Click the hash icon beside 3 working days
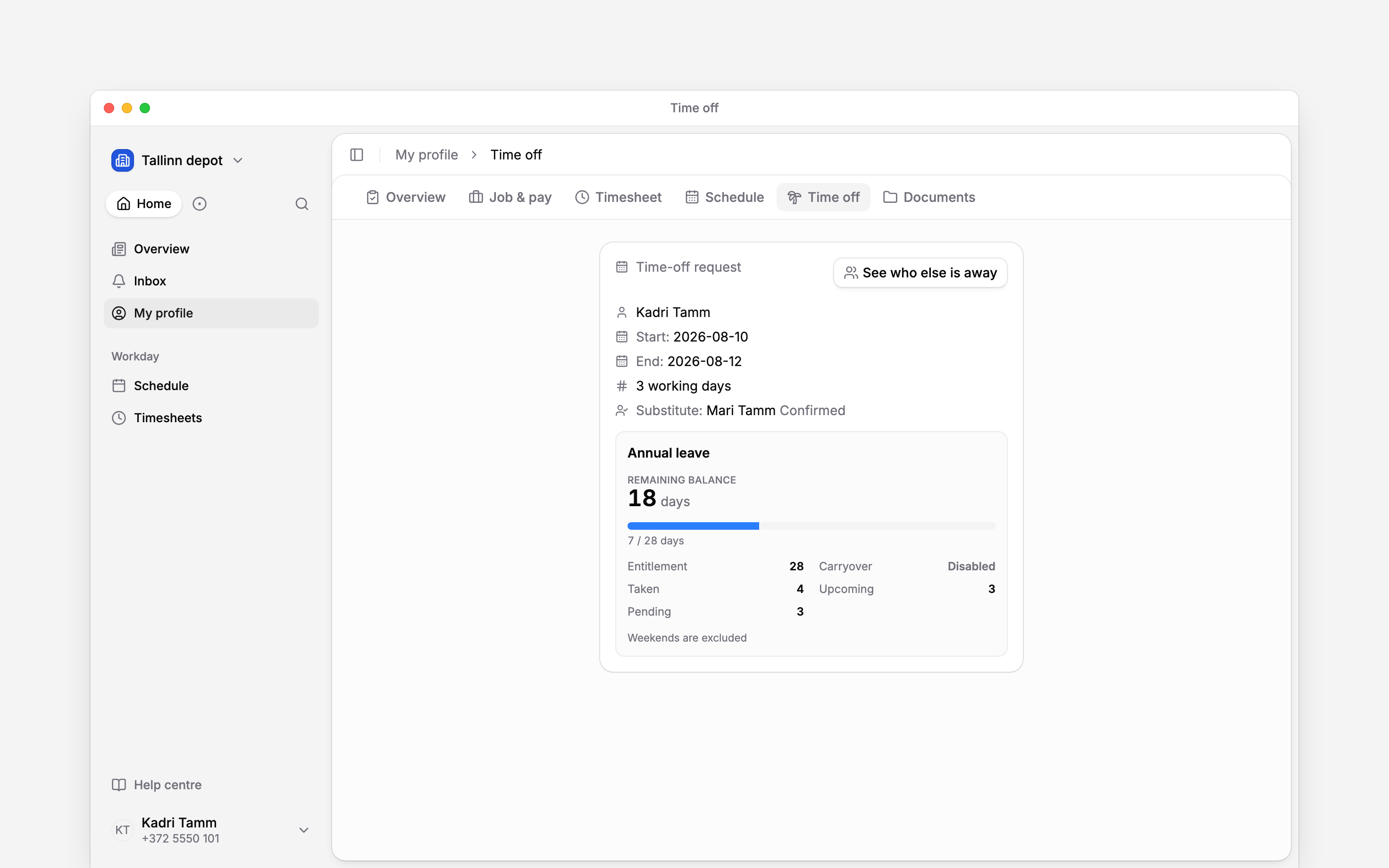Viewport: 1389px width, 868px height. click(x=622, y=386)
